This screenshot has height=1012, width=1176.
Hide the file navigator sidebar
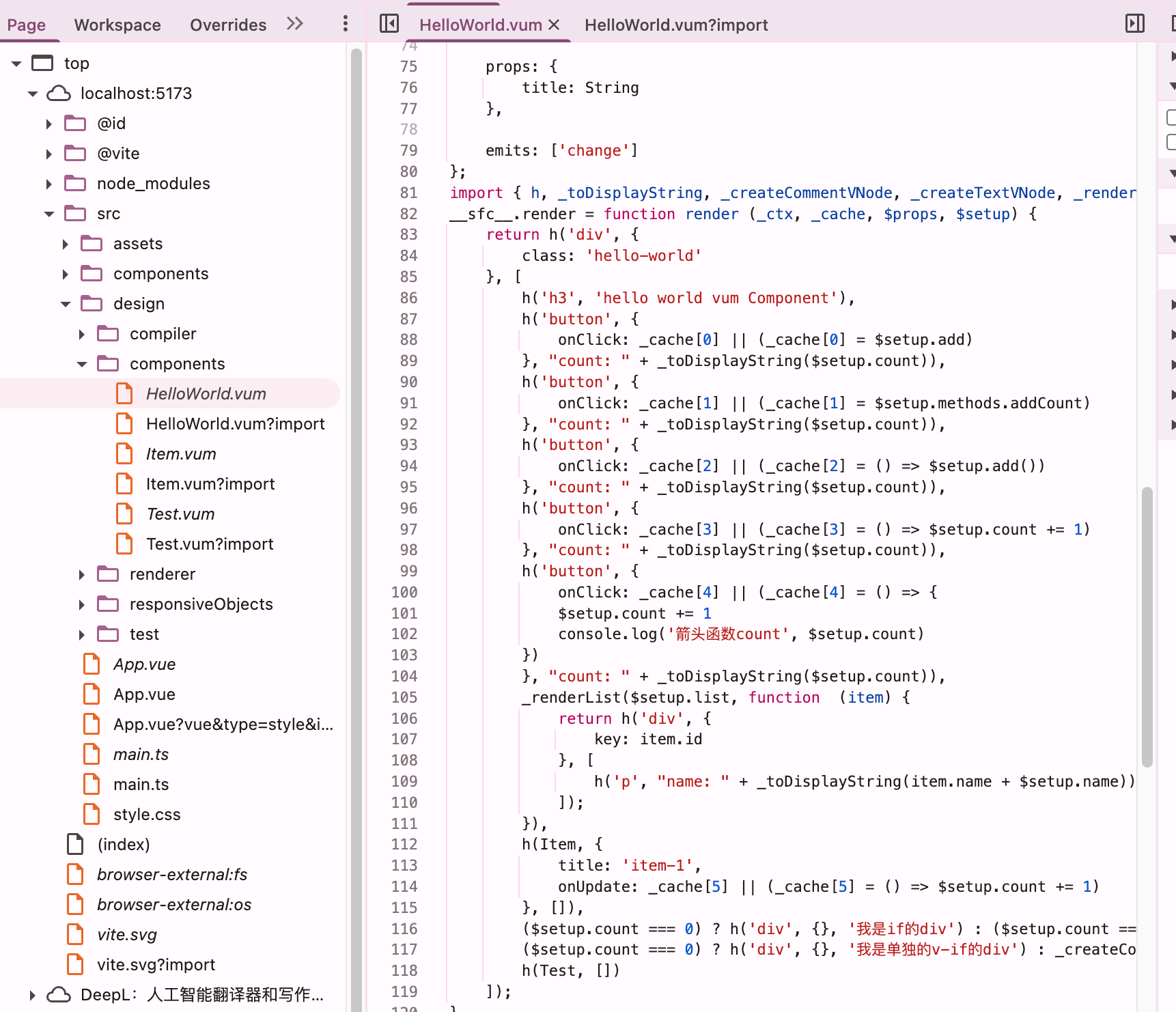pyautogui.click(x=389, y=24)
